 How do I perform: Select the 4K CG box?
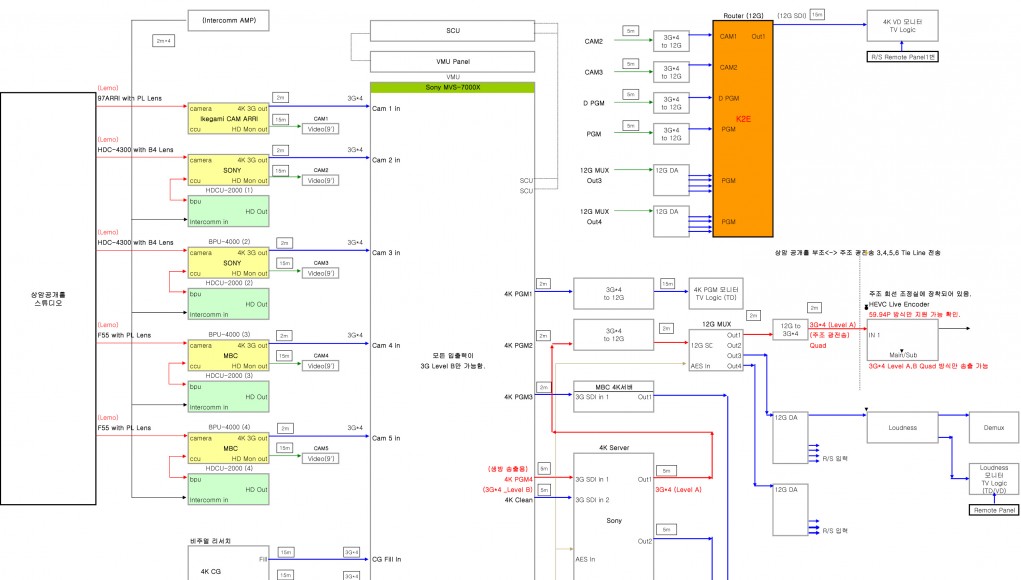click(x=229, y=563)
